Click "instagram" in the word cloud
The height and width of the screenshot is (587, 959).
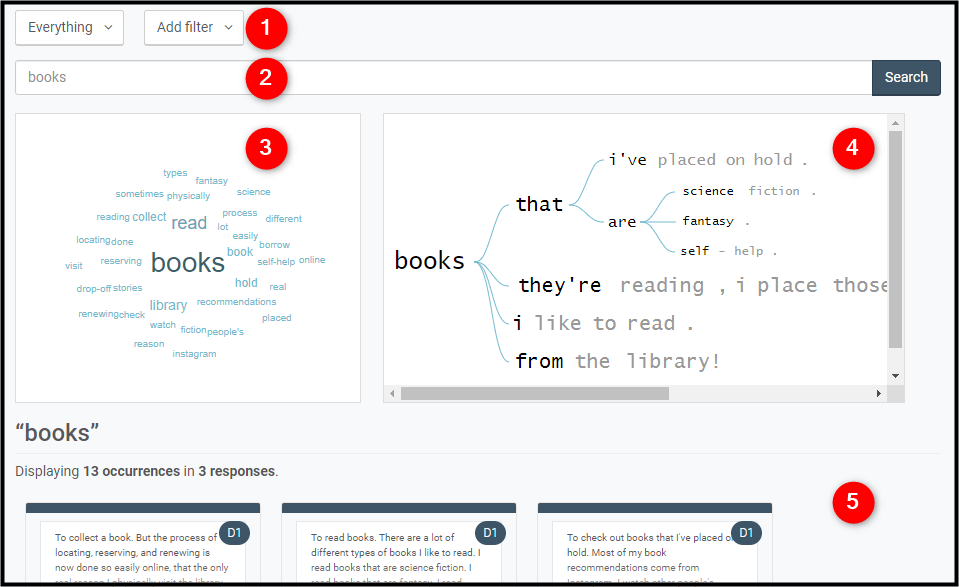click(x=194, y=353)
